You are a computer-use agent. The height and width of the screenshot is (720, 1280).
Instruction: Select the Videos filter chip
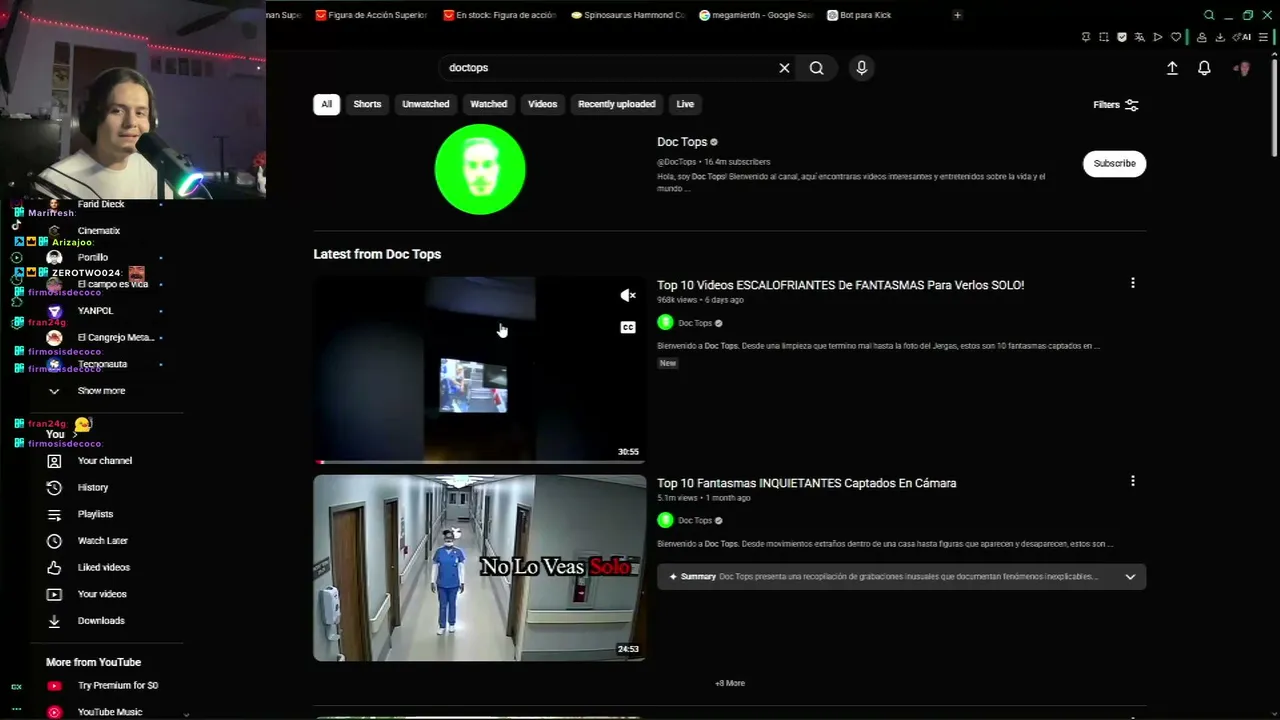pyautogui.click(x=543, y=104)
